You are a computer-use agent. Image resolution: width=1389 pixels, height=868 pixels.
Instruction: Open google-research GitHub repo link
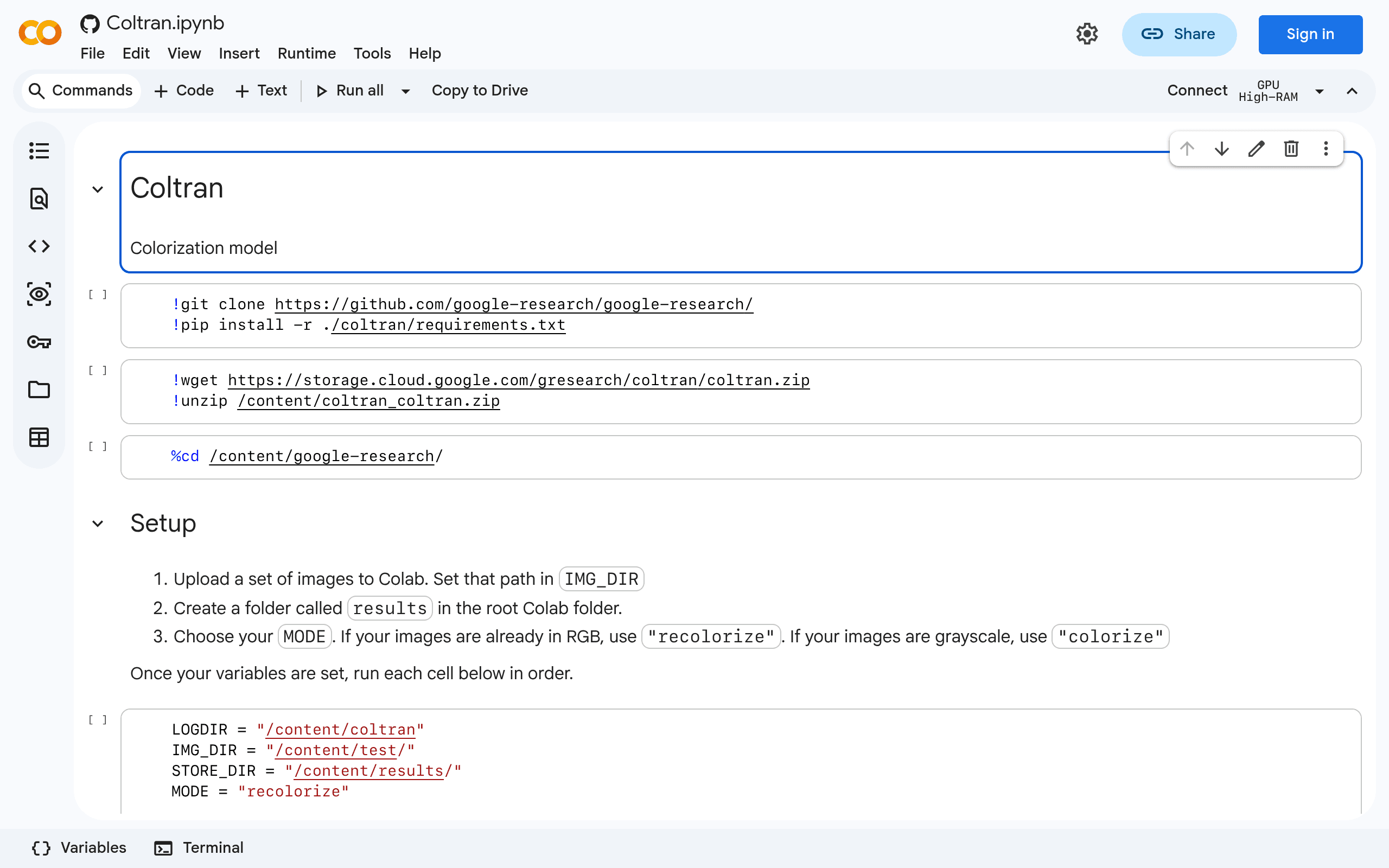514,304
